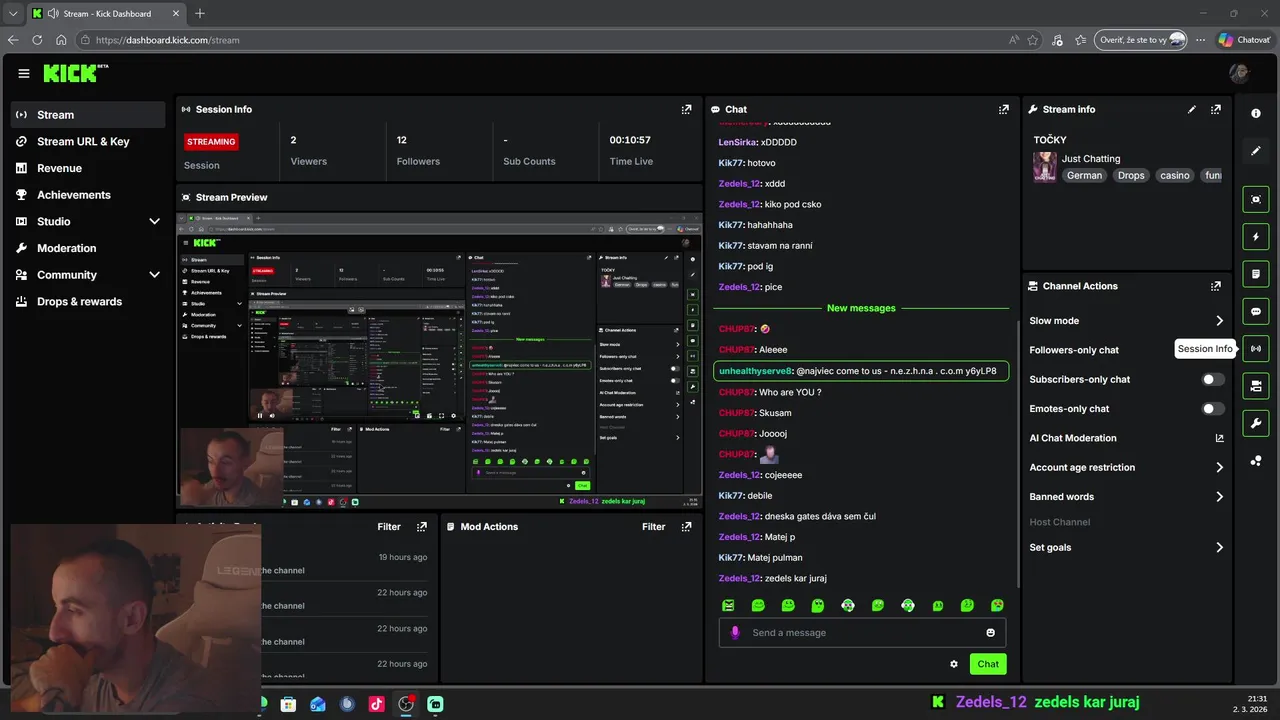Screen dimensions: 1280x720
Task: Toggle Subscribers-only chat switch
Action: tap(1213, 380)
